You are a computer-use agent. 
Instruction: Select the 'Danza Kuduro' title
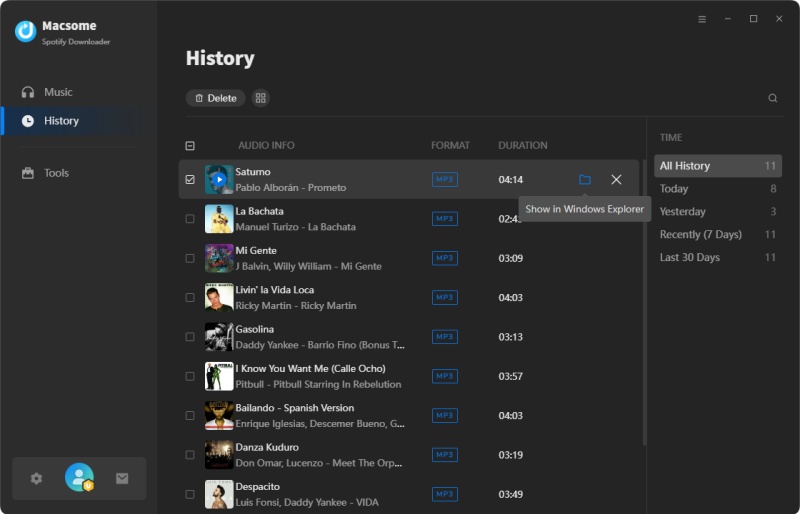(267, 447)
